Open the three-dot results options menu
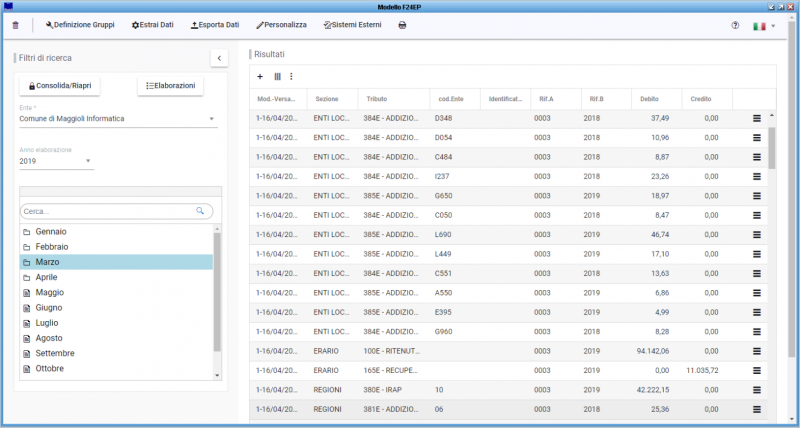 pyautogui.click(x=291, y=76)
